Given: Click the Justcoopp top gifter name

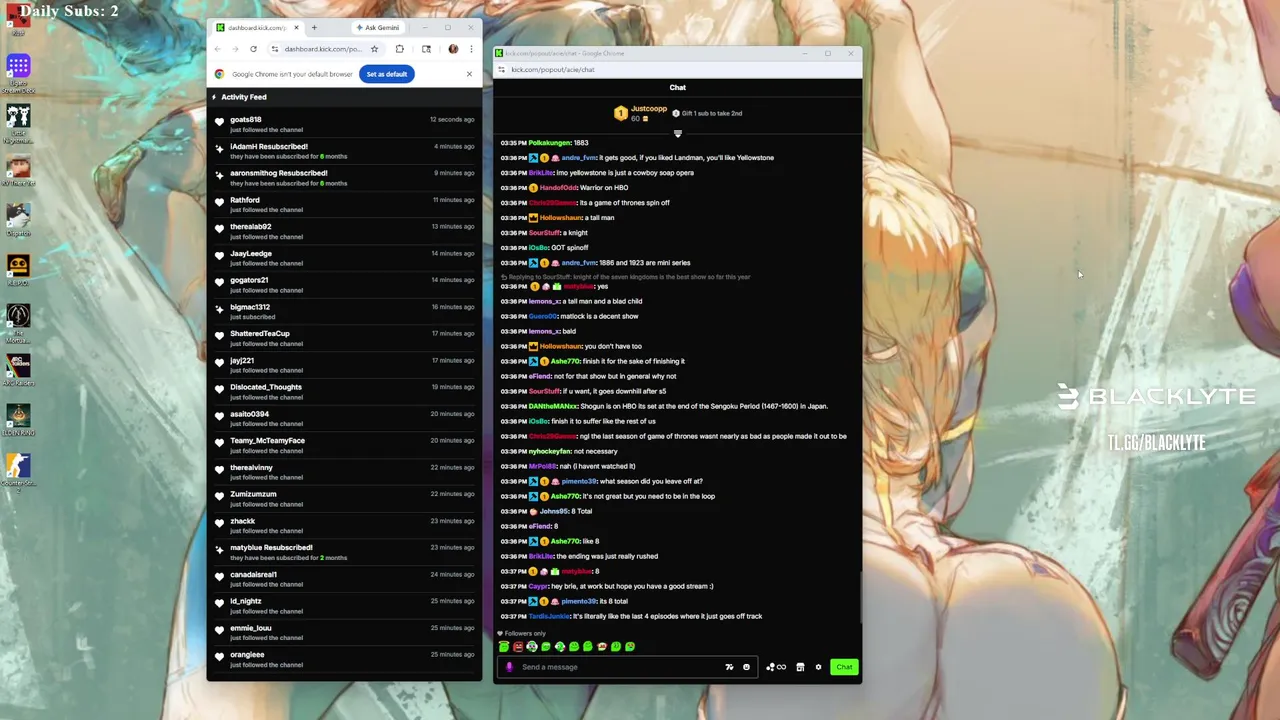Looking at the screenshot, I should click(648, 108).
